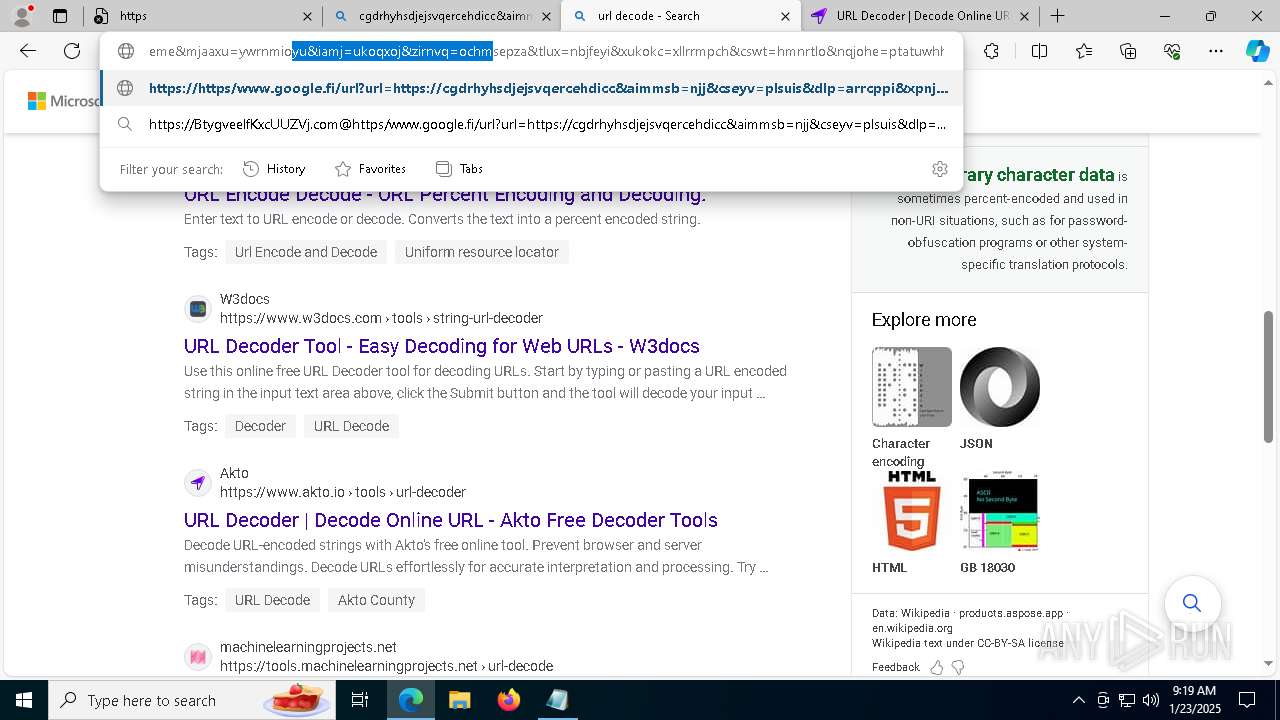Open the network tray icon
The width and height of the screenshot is (1280, 720).
[1127, 700]
